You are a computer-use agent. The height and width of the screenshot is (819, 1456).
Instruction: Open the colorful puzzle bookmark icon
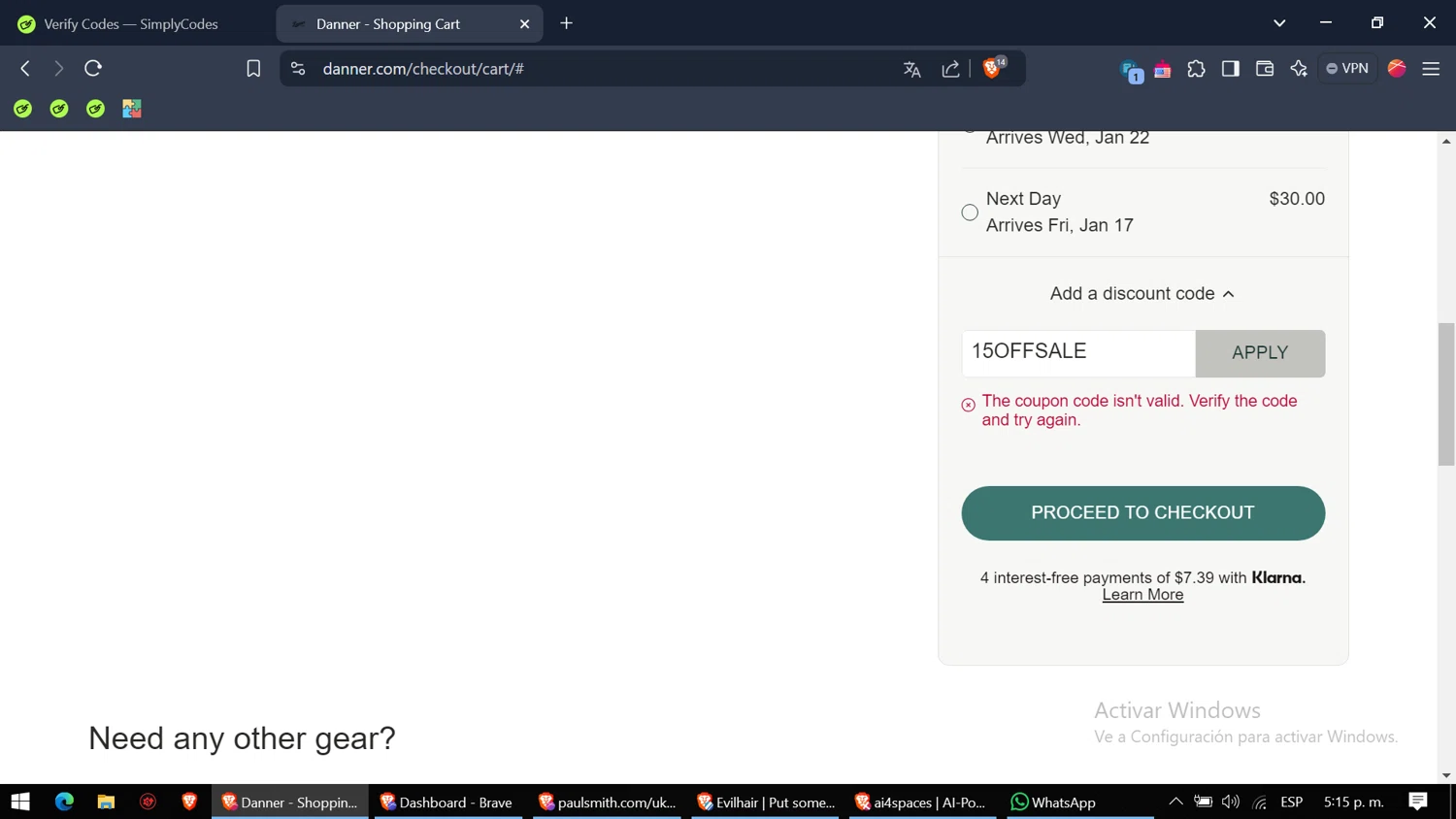click(132, 109)
